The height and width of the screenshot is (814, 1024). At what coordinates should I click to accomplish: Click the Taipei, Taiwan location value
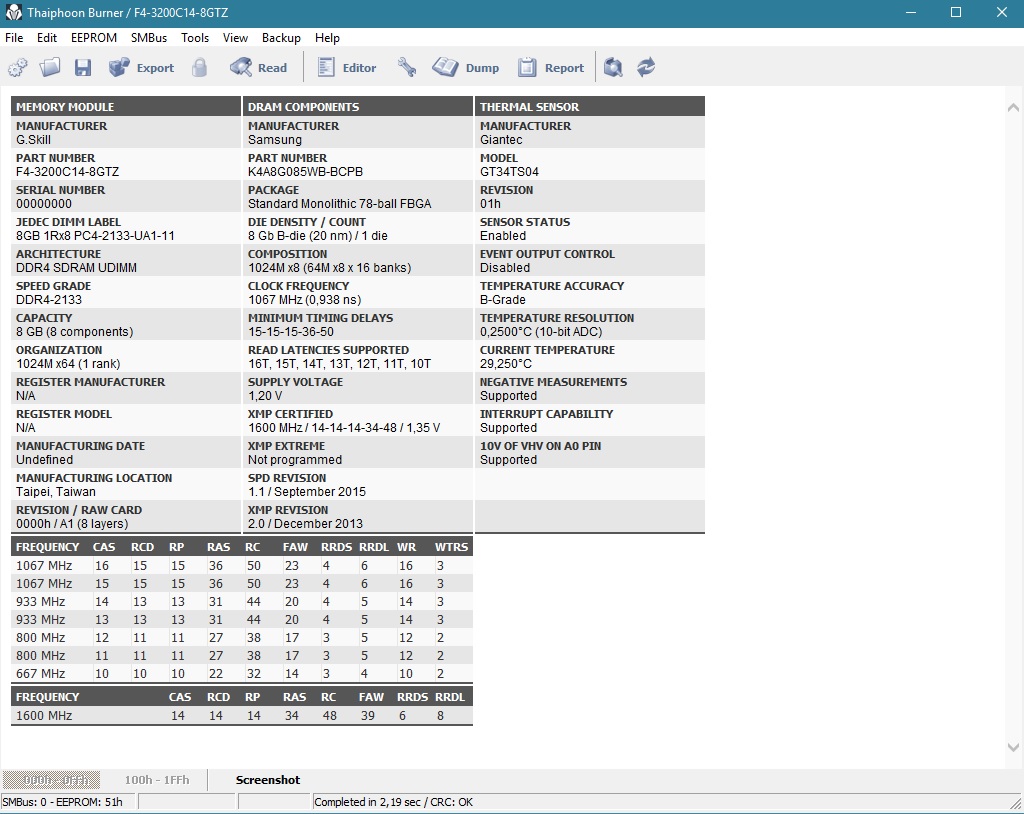56,492
